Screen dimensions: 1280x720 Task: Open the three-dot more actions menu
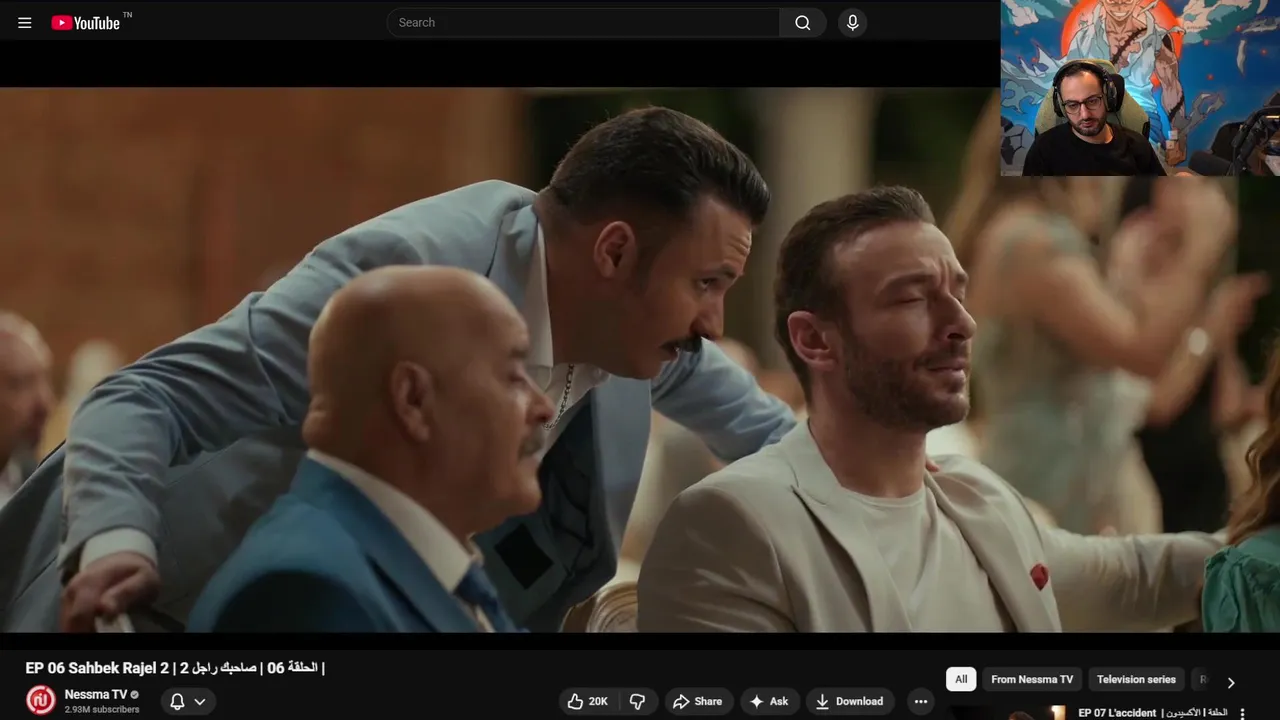[921, 702]
